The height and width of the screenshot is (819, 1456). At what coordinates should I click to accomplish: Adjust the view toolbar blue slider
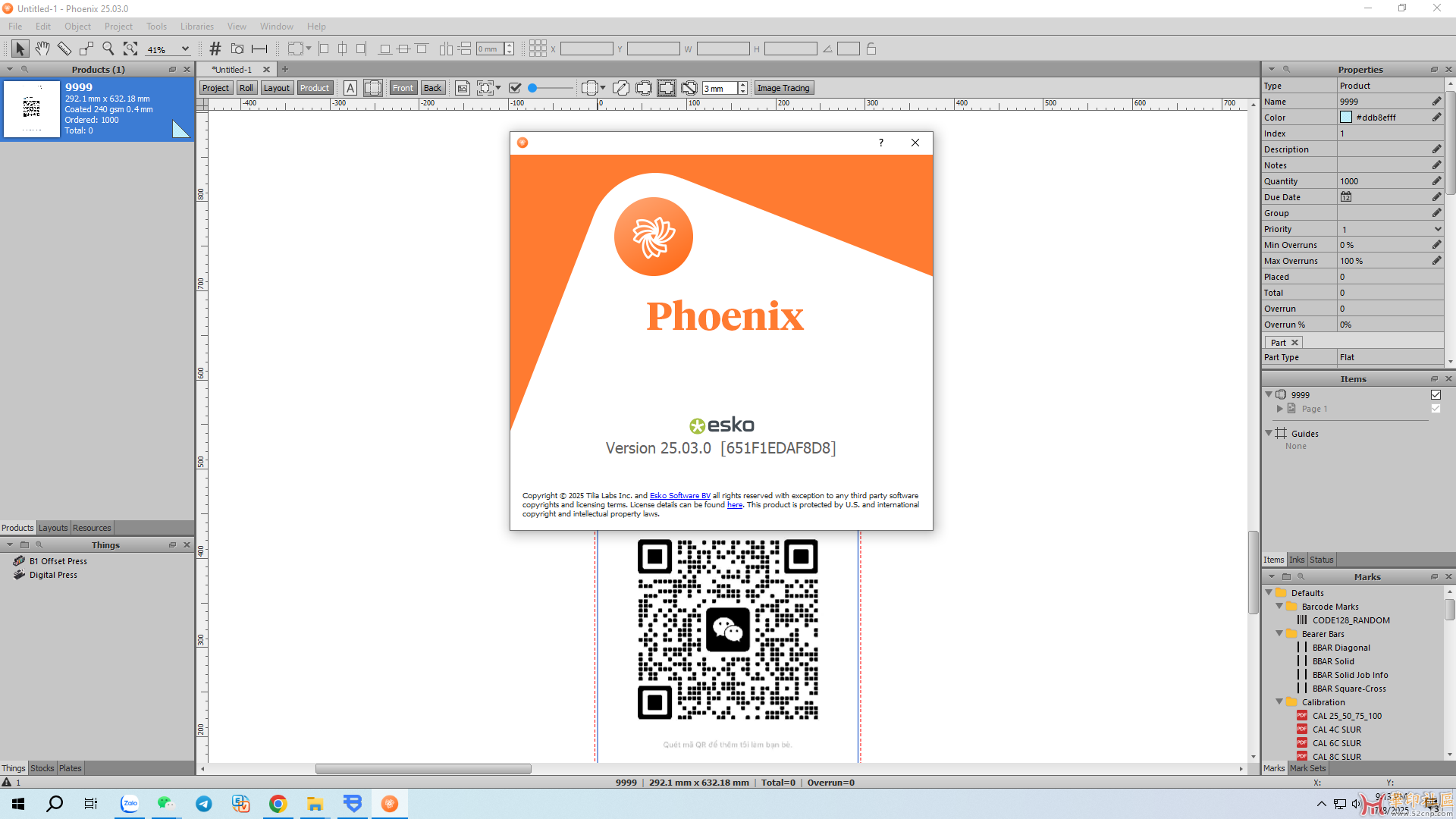532,88
